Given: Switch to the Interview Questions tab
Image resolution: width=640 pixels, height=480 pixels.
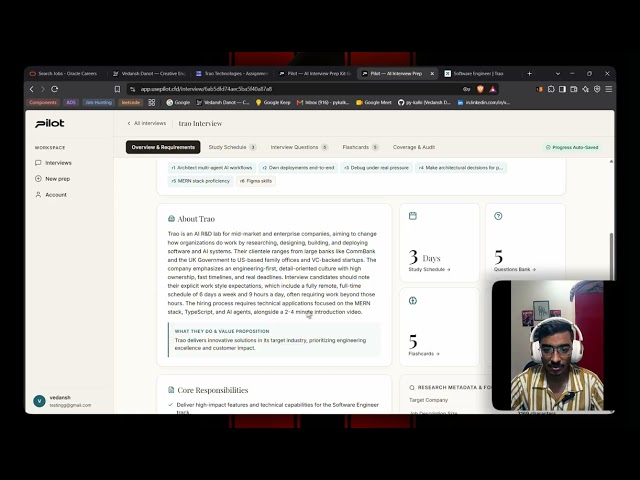Looking at the screenshot, I should 299,147.
